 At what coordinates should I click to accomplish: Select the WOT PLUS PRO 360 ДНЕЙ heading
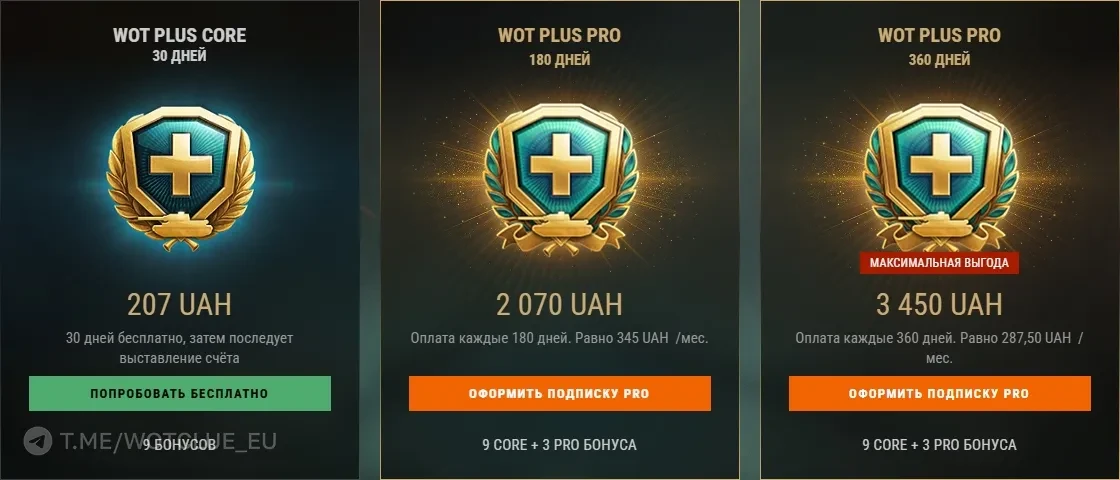tap(940, 46)
